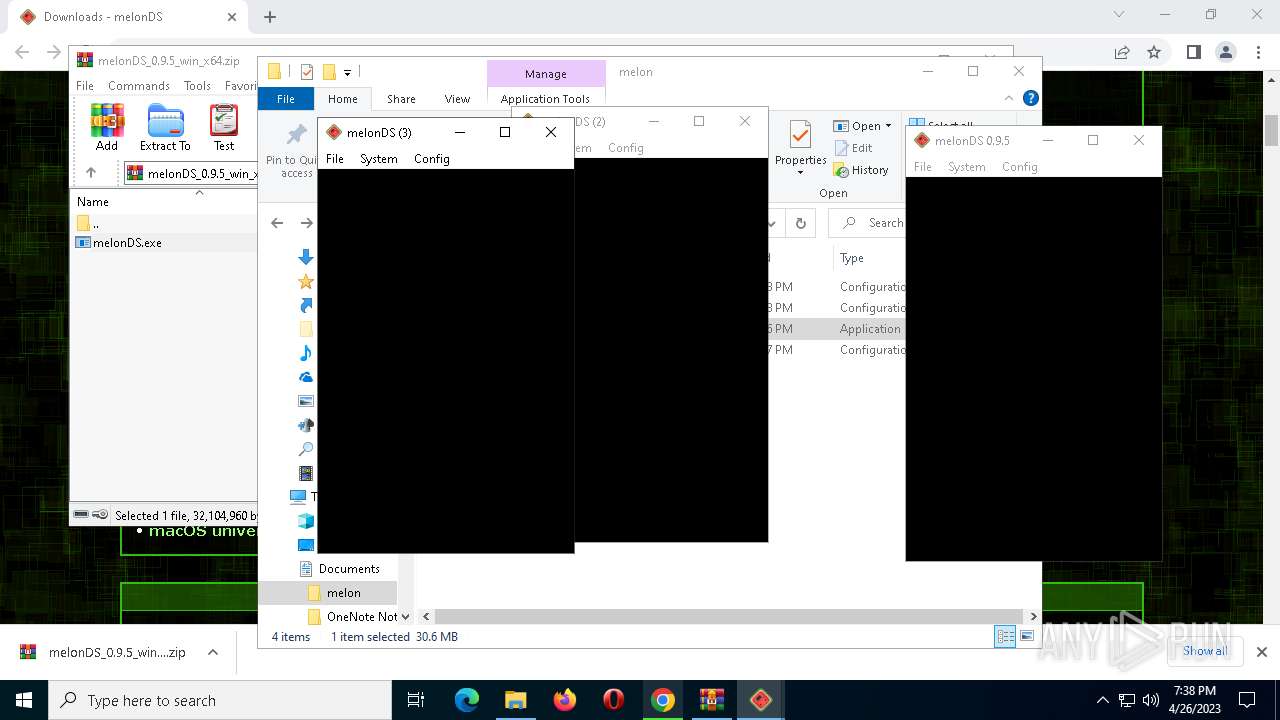Go up one level in WinRAR
This screenshot has width=1280, height=720.
91,173
